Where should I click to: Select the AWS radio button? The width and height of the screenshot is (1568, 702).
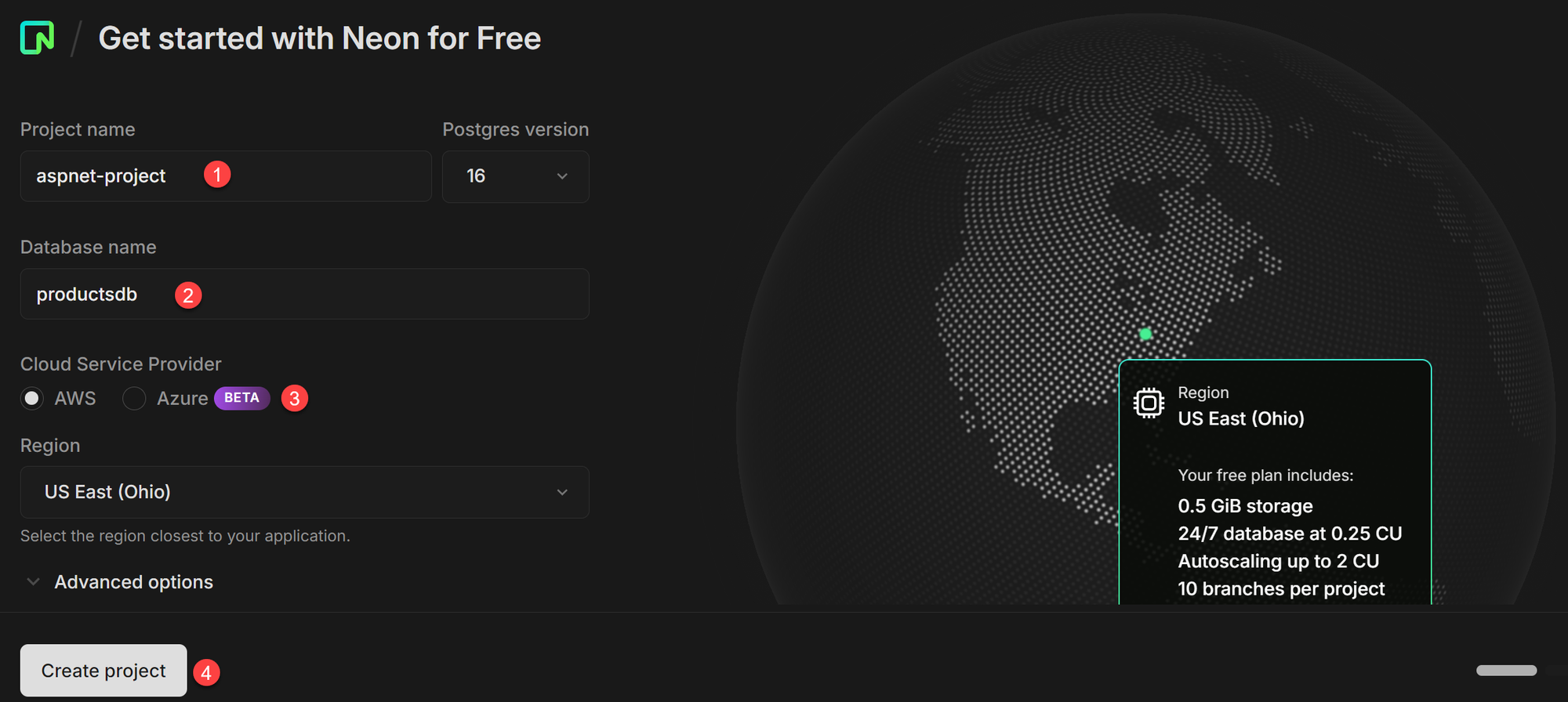tap(32, 398)
